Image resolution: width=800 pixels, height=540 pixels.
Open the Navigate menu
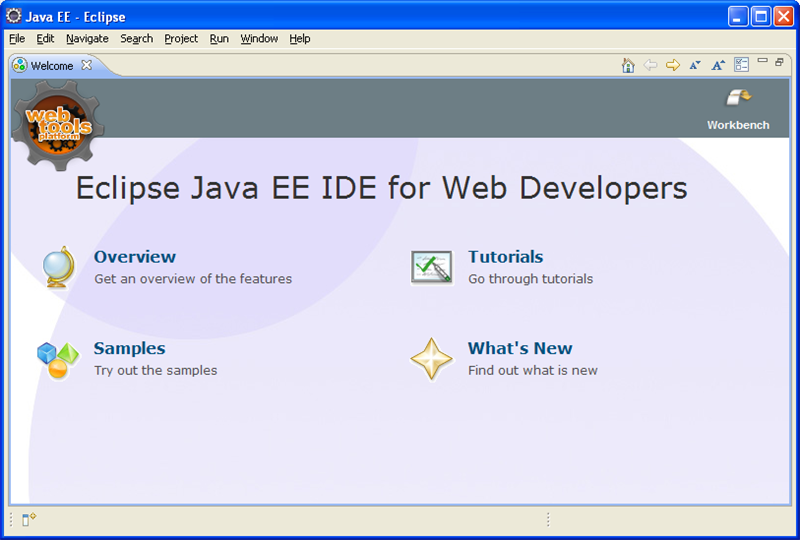87,39
